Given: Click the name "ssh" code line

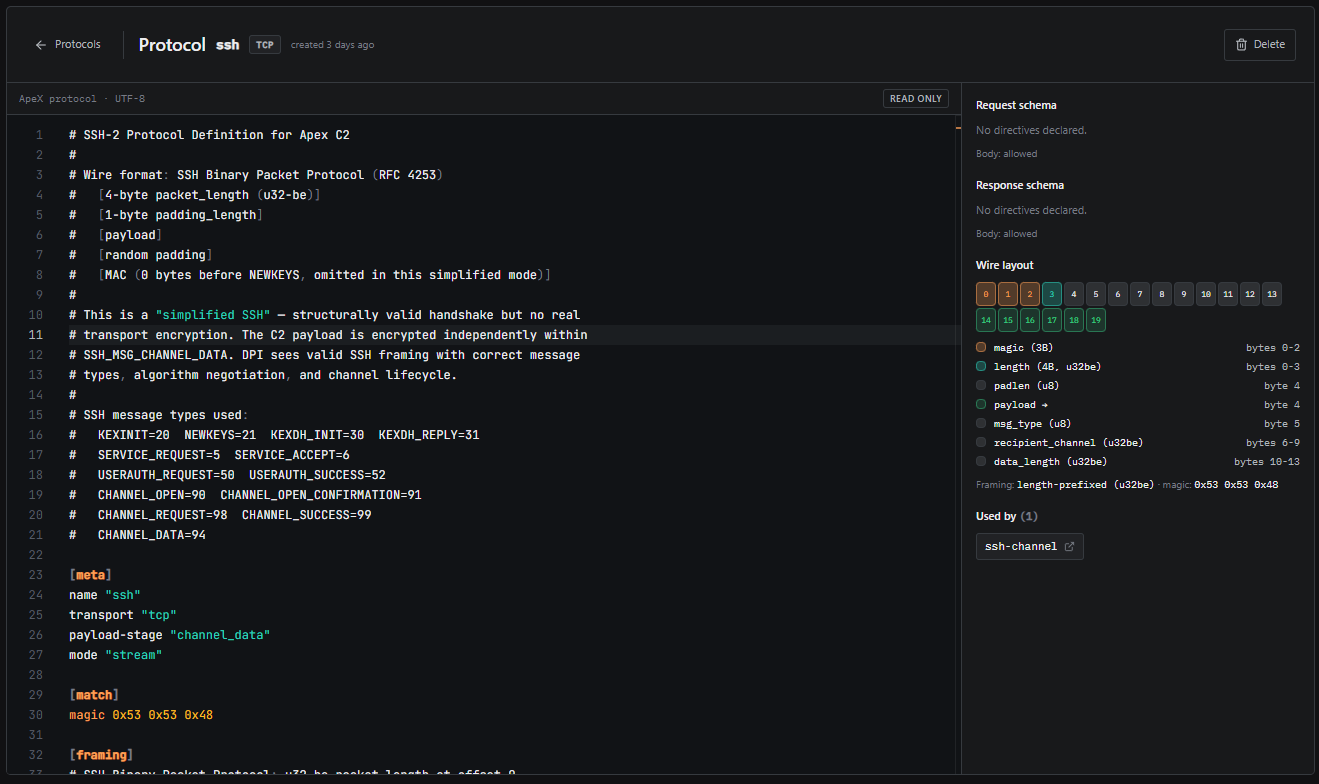Looking at the screenshot, I should tap(105, 595).
